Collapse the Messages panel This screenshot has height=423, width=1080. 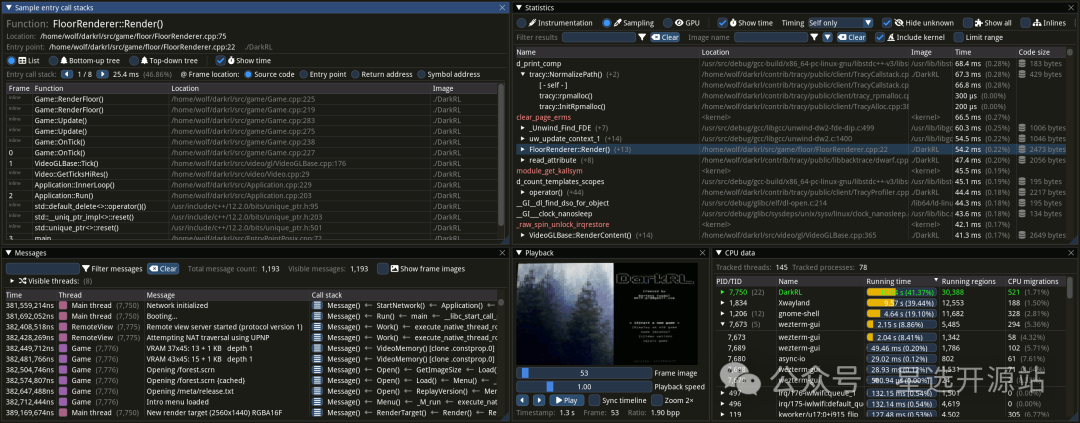point(7,253)
